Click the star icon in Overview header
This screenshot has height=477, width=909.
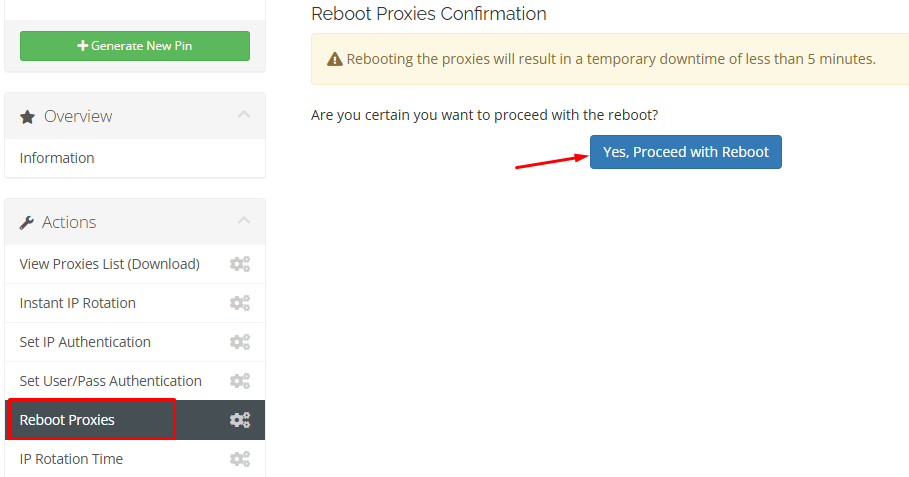[x=27, y=117]
